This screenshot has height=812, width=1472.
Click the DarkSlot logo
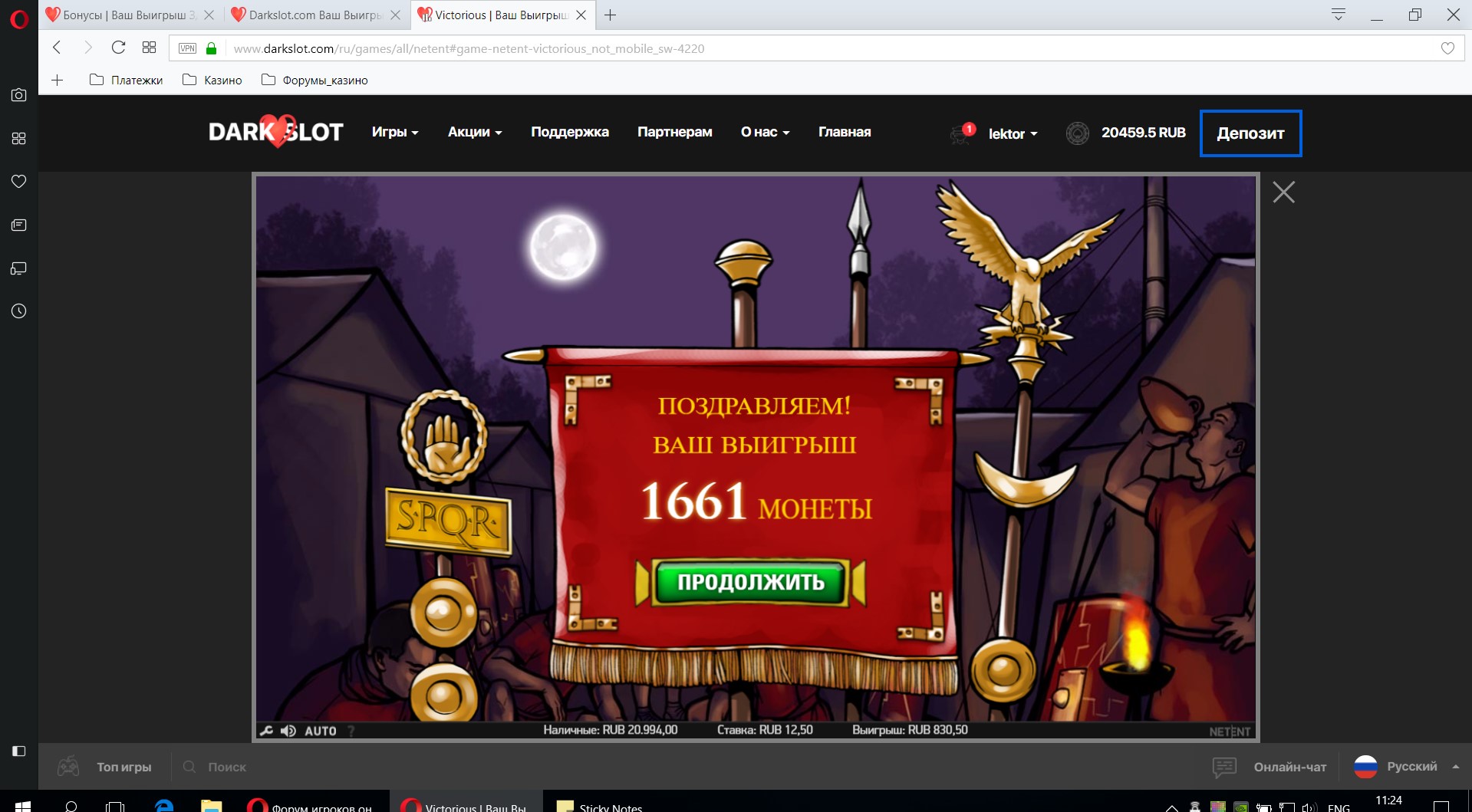click(275, 132)
